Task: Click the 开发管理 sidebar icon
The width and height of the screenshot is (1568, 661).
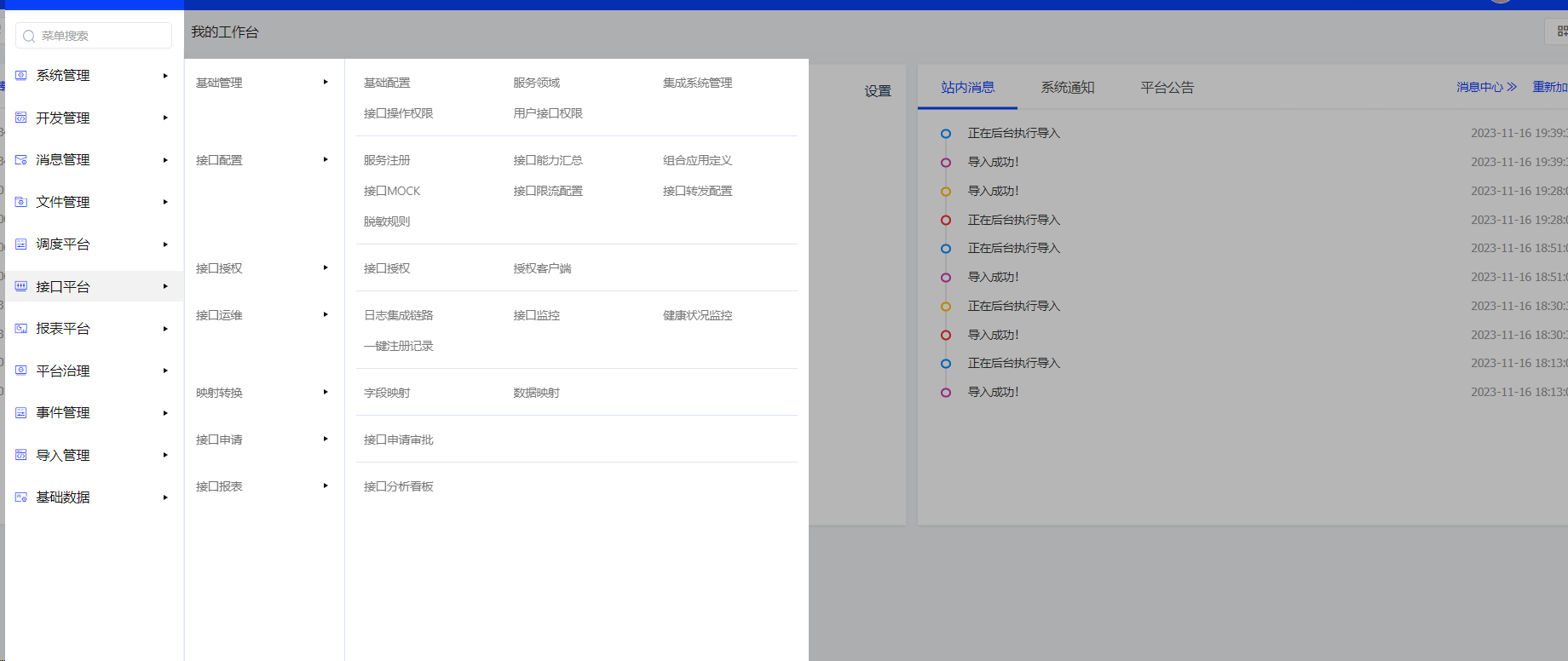Action: [21, 118]
